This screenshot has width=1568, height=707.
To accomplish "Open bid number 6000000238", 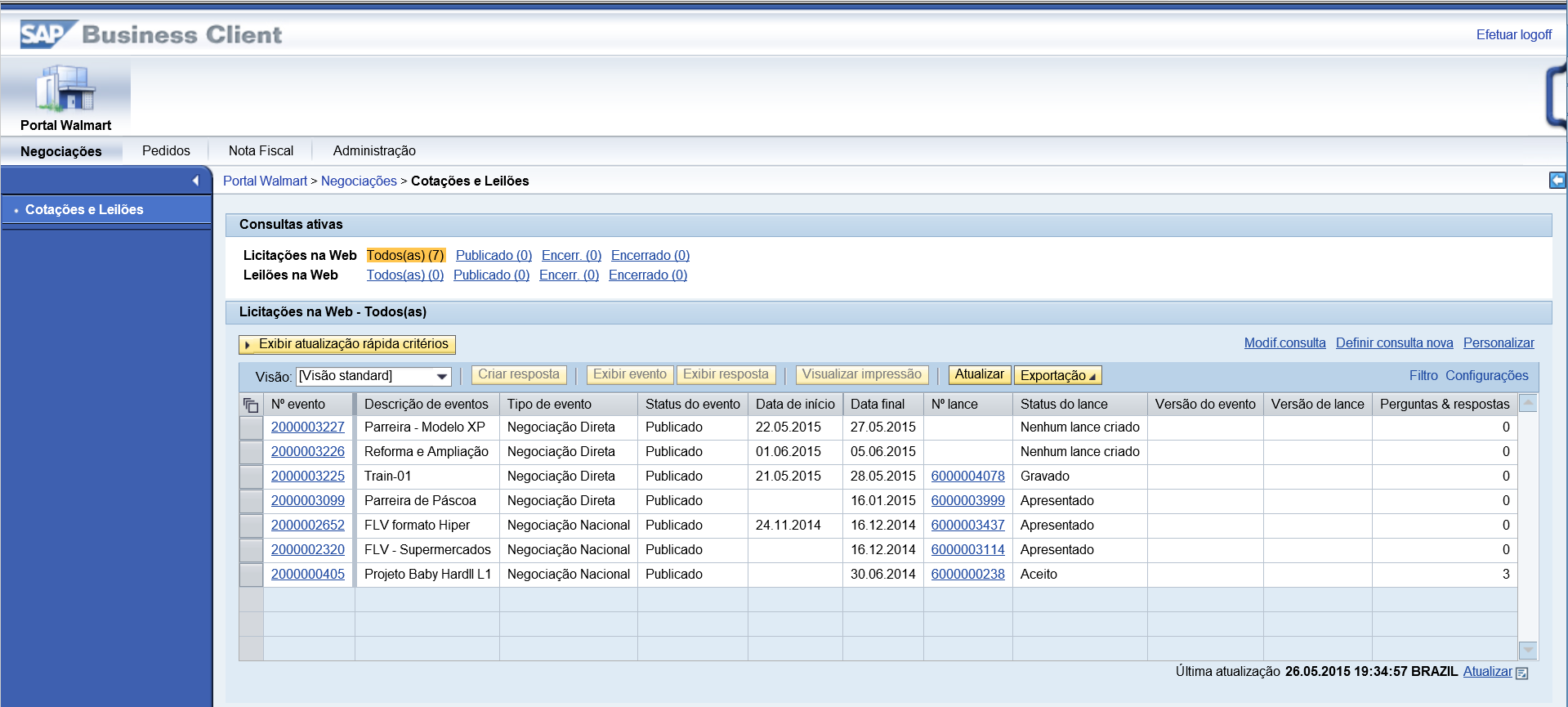I will (967, 574).
